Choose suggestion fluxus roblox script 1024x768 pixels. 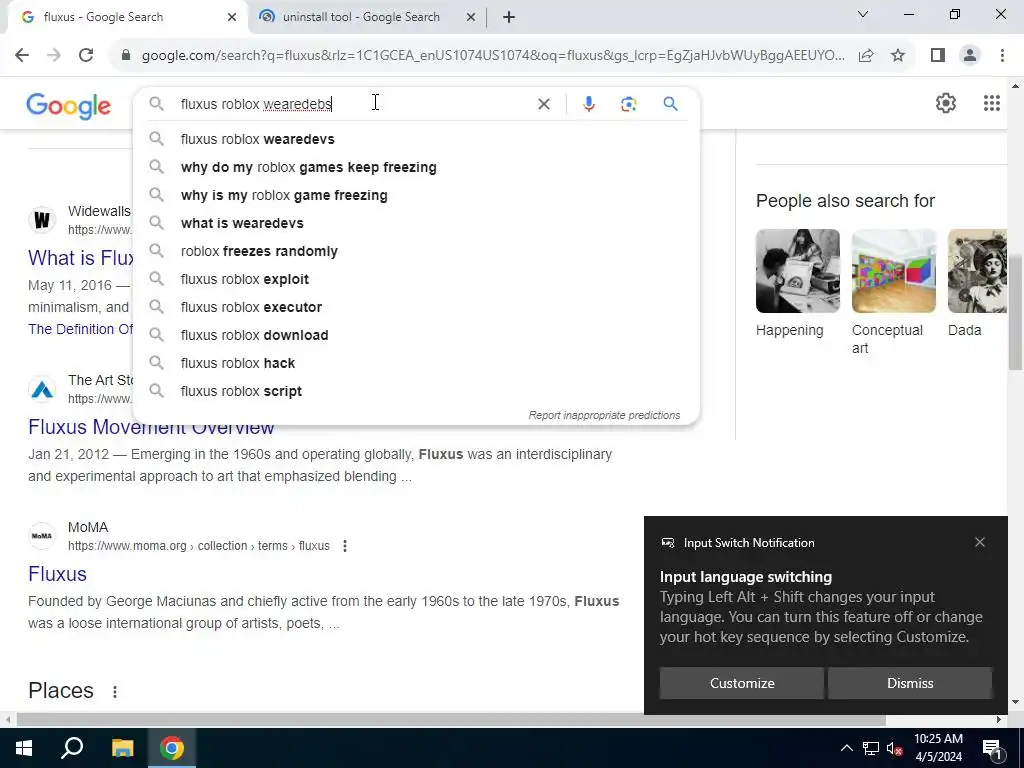tap(417, 391)
